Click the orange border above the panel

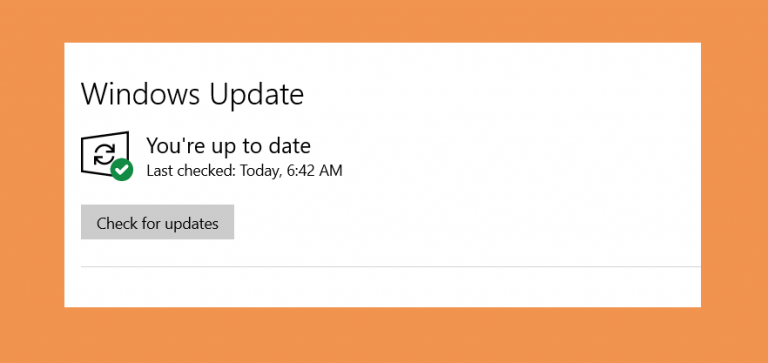(384, 21)
